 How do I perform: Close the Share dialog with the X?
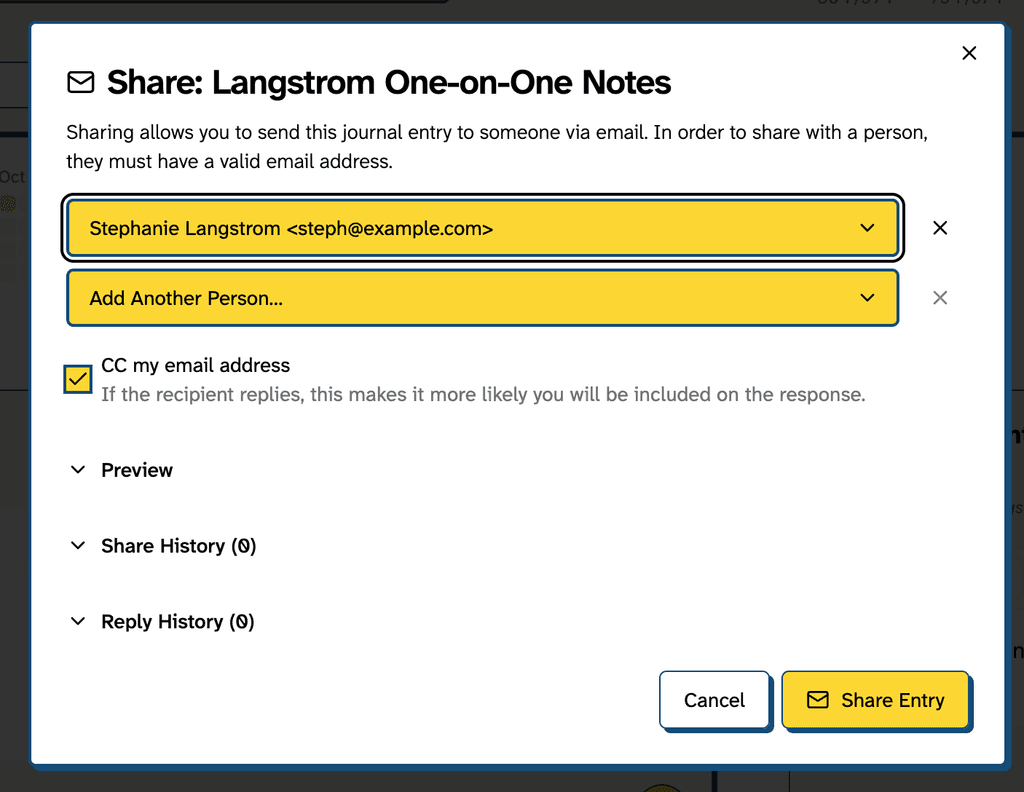click(x=968, y=53)
